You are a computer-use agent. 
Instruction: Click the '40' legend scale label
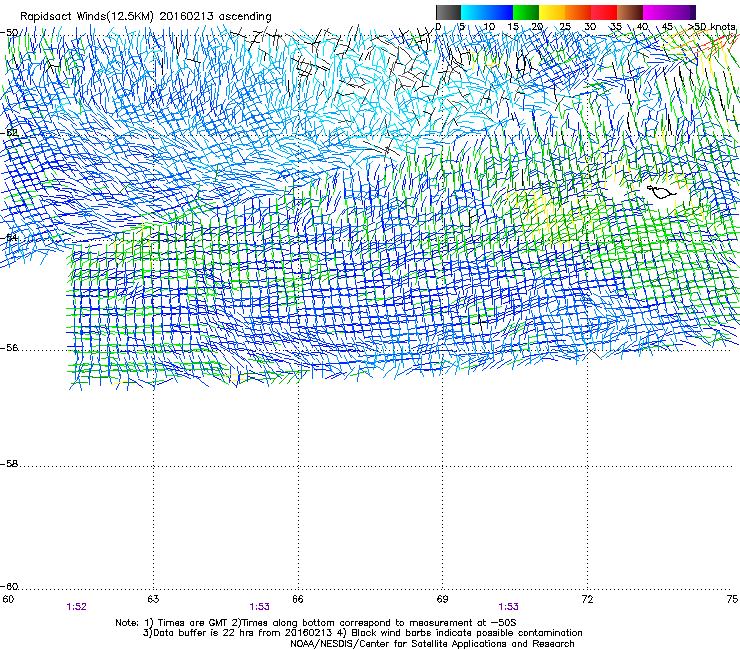(642, 27)
